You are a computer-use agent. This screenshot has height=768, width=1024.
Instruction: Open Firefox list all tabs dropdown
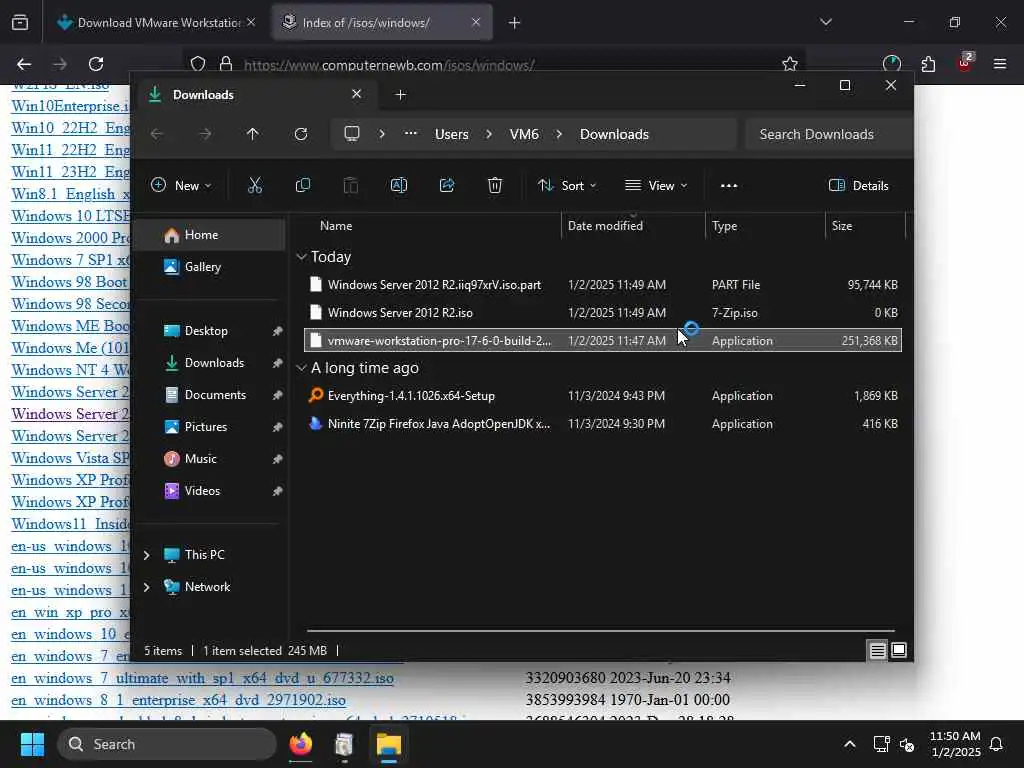pyautogui.click(x=826, y=23)
